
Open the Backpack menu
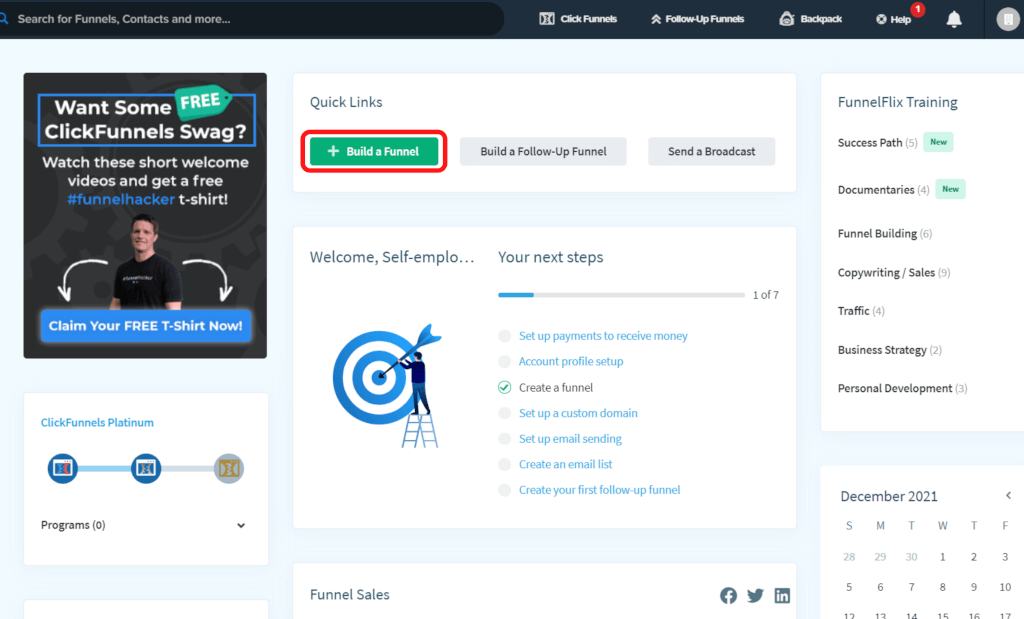(x=810, y=19)
